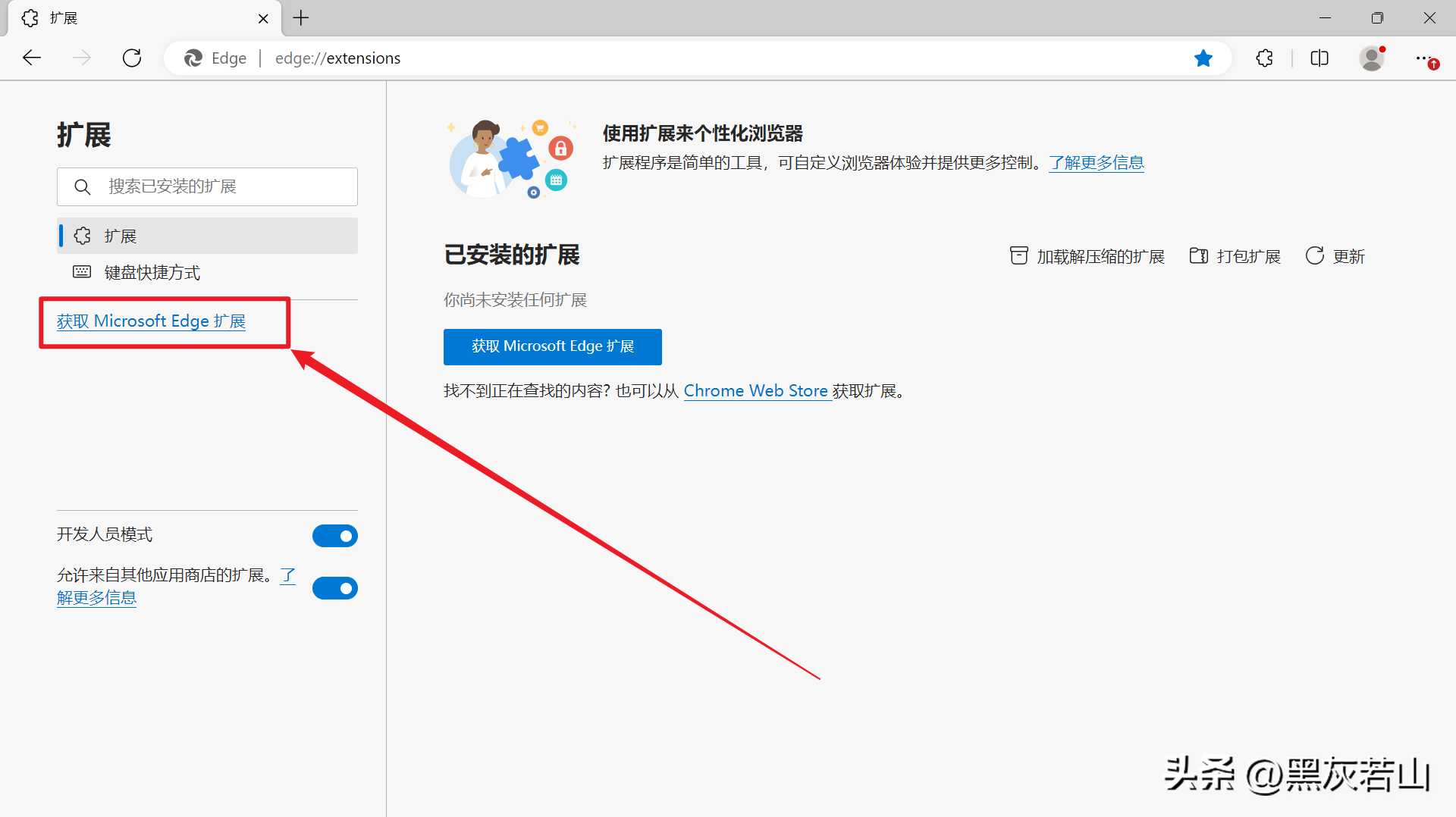Click sidebar link 获取 Microsoft Edge 扩展
This screenshot has width=1456, height=817.
point(151,321)
